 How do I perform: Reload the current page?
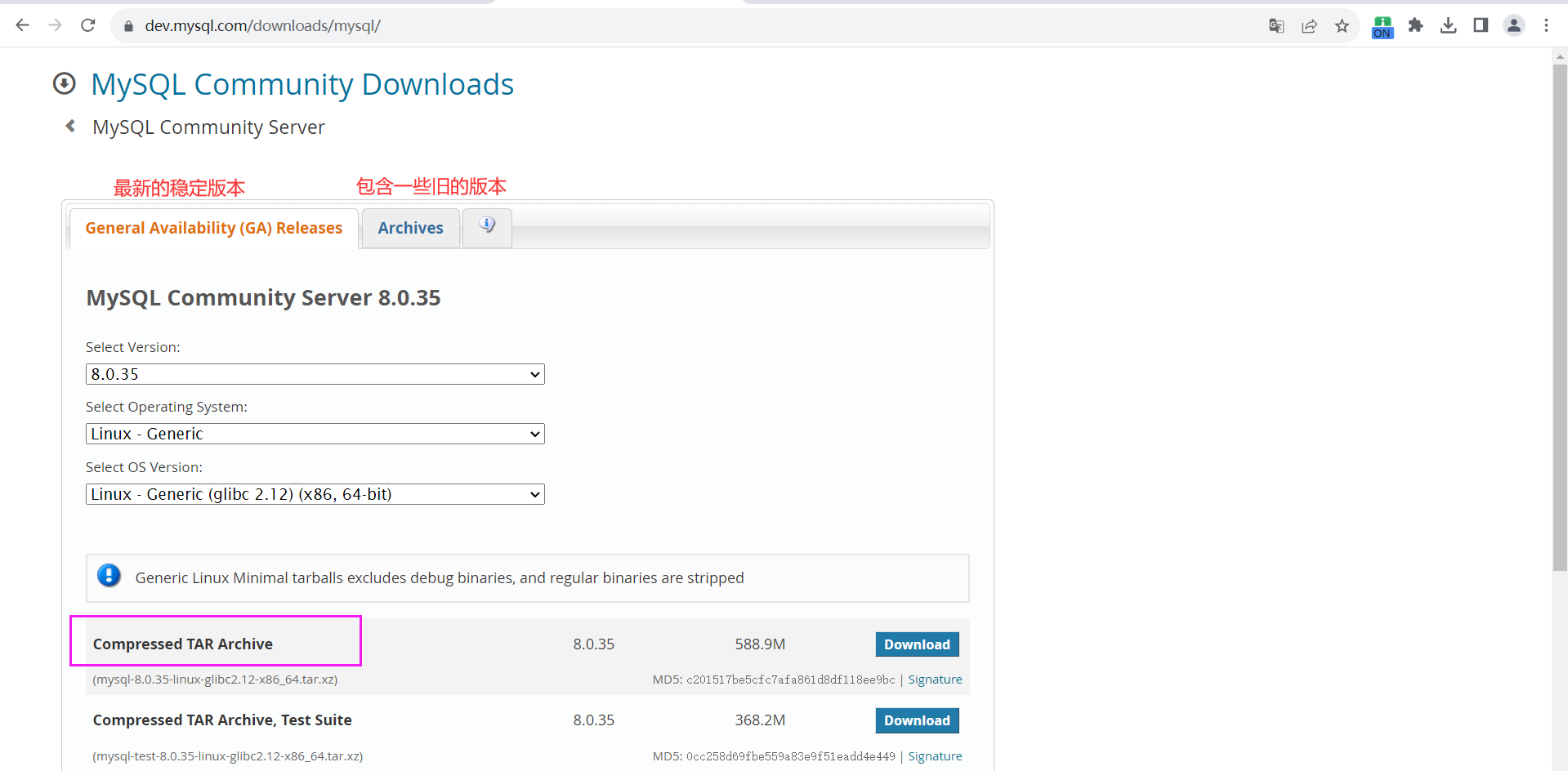88,25
